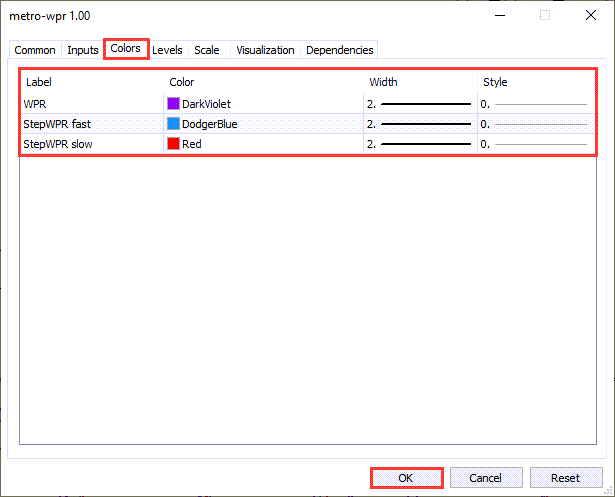Open the style selector for WPR row

pos(534,103)
